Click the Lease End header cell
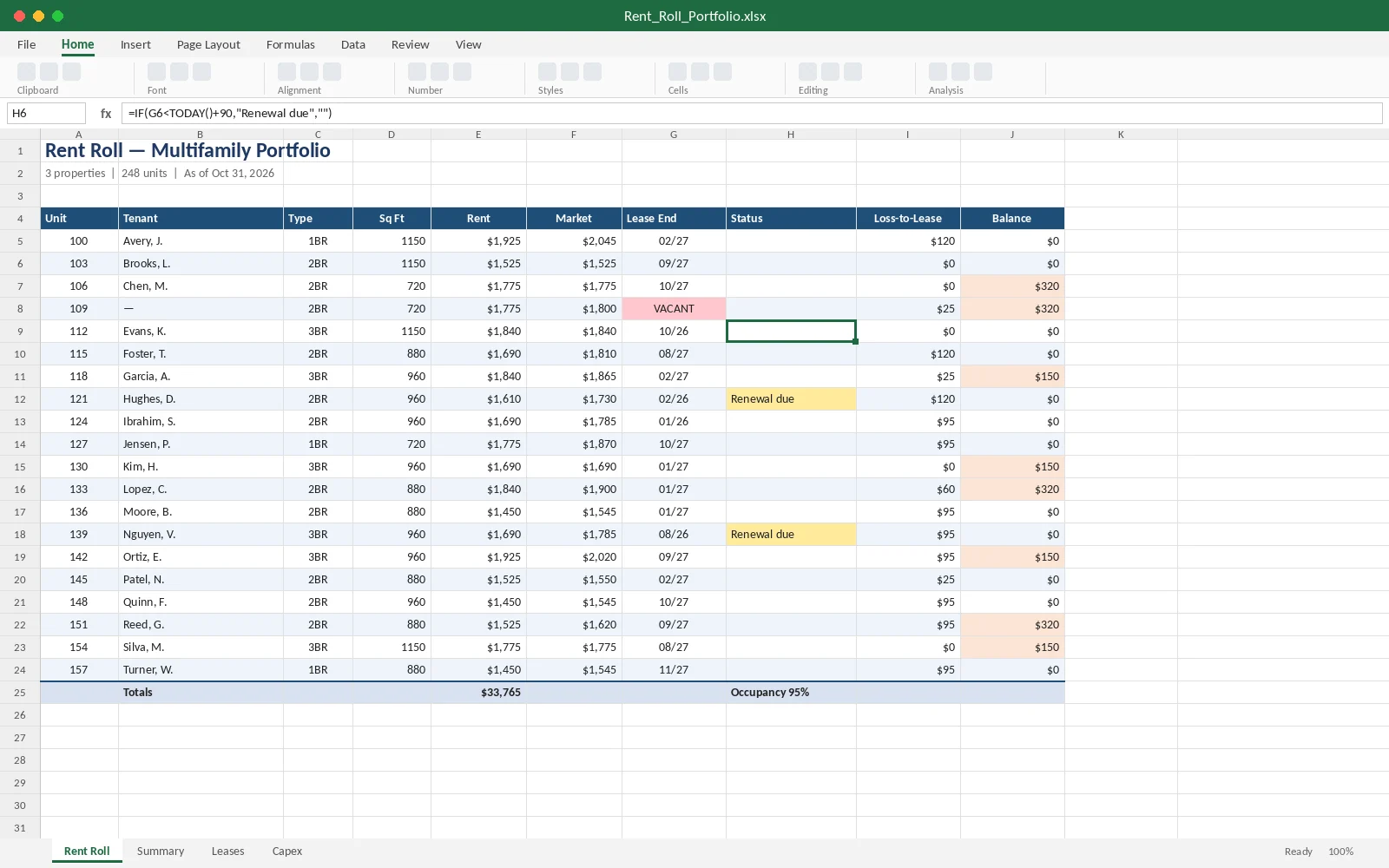1389x868 pixels. point(674,219)
